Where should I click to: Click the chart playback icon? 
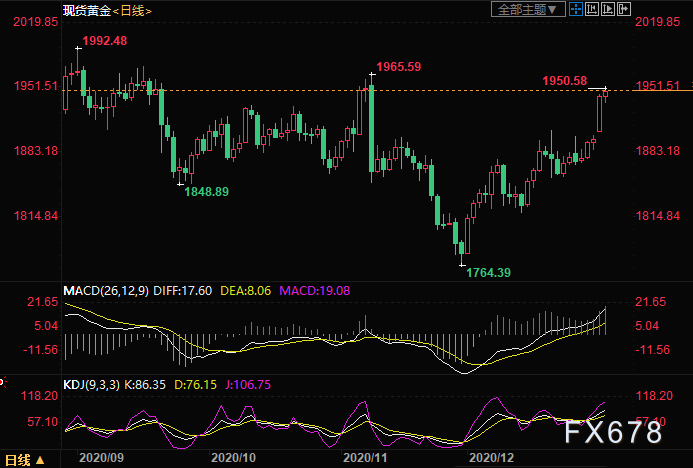(x=607, y=9)
